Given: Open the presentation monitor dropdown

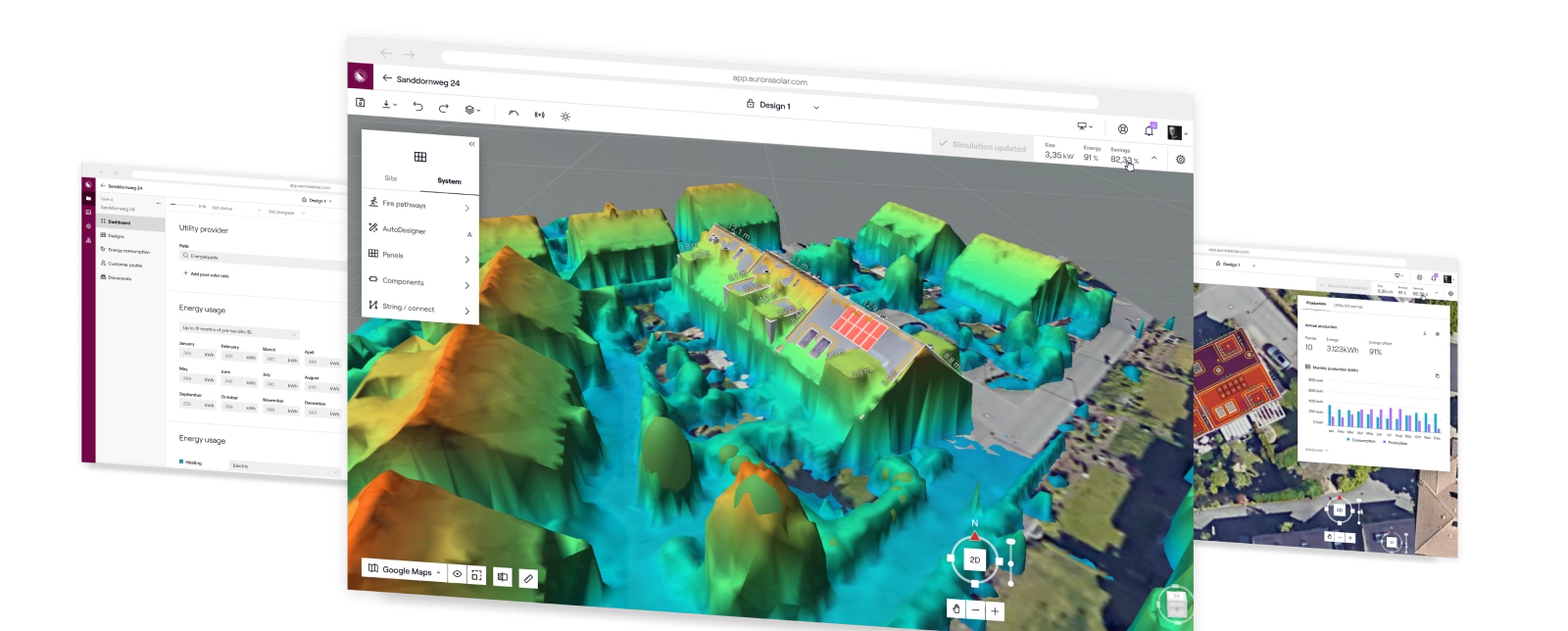Looking at the screenshot, I should 1085,126.
